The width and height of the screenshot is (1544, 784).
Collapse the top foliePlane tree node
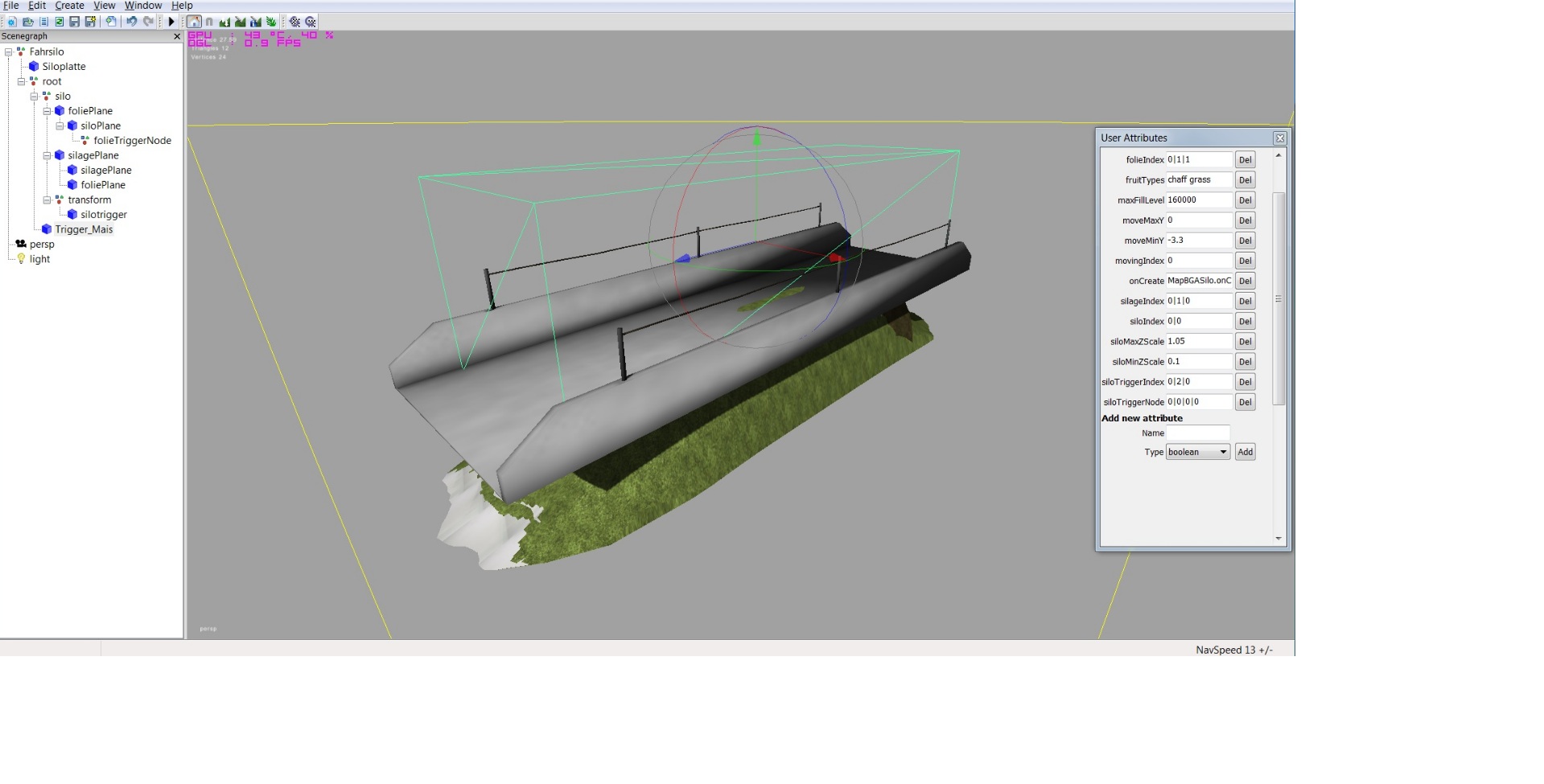point(47,111)
